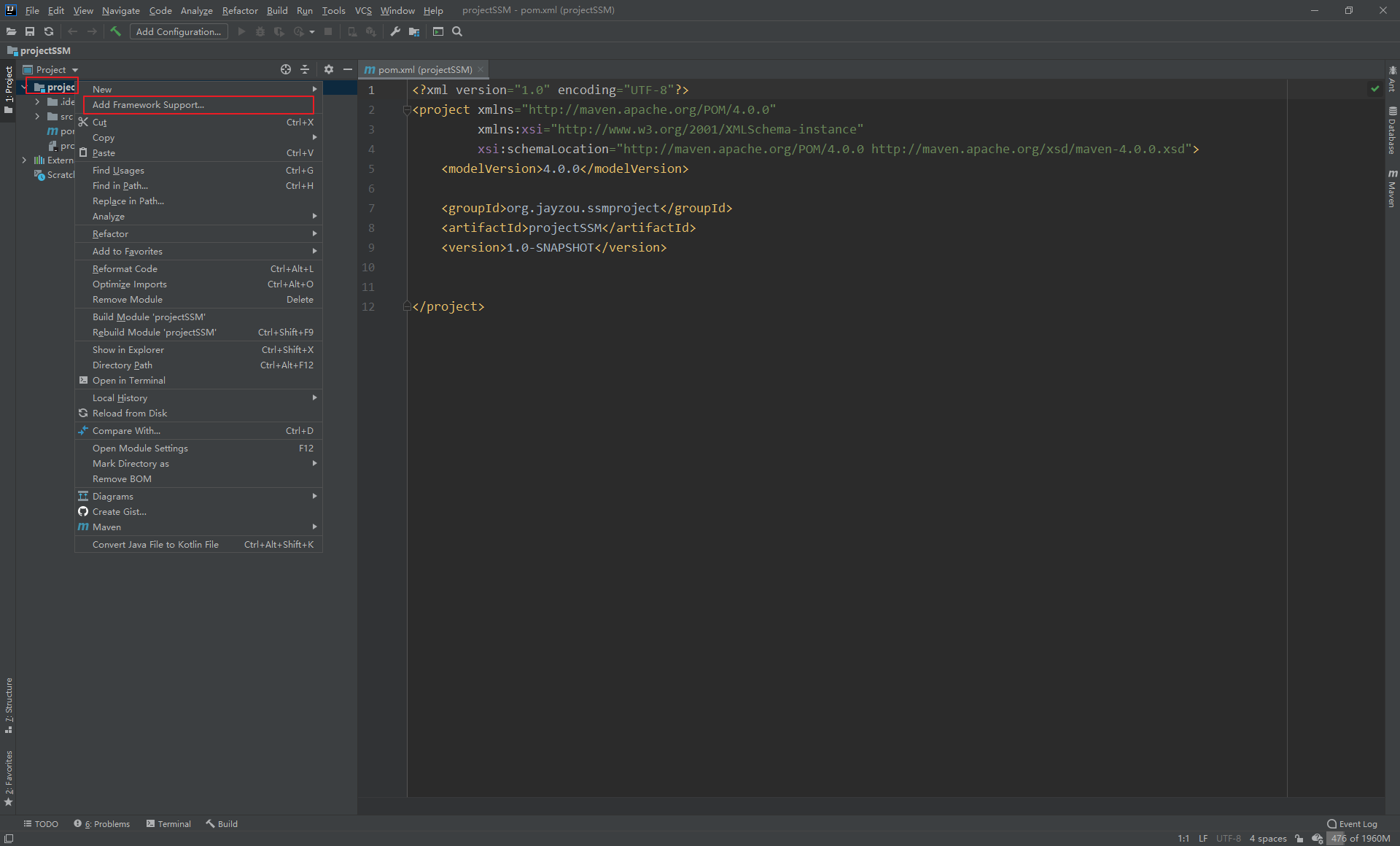Open the Refactor submenu in context menu
This screenshot has width=1400, height=846.
(198, 234)
